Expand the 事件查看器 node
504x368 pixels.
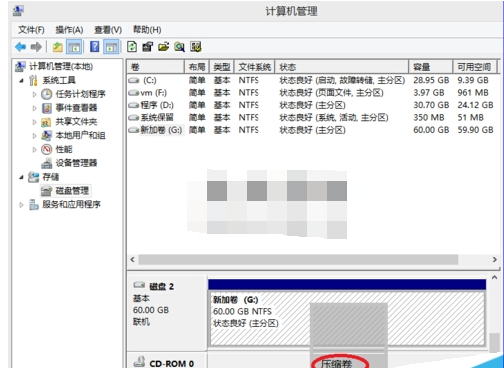click(34, 108)
